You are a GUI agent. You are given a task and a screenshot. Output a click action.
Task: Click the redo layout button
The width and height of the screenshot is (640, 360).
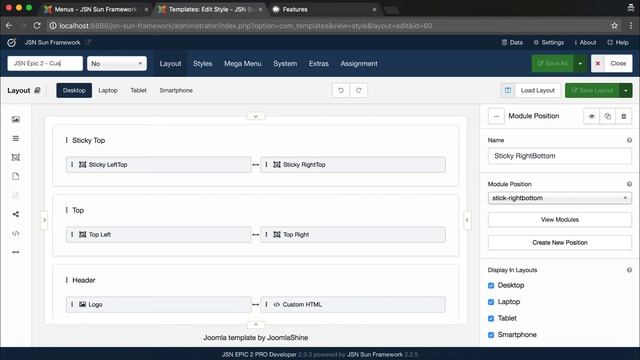[x=358, y=90]
